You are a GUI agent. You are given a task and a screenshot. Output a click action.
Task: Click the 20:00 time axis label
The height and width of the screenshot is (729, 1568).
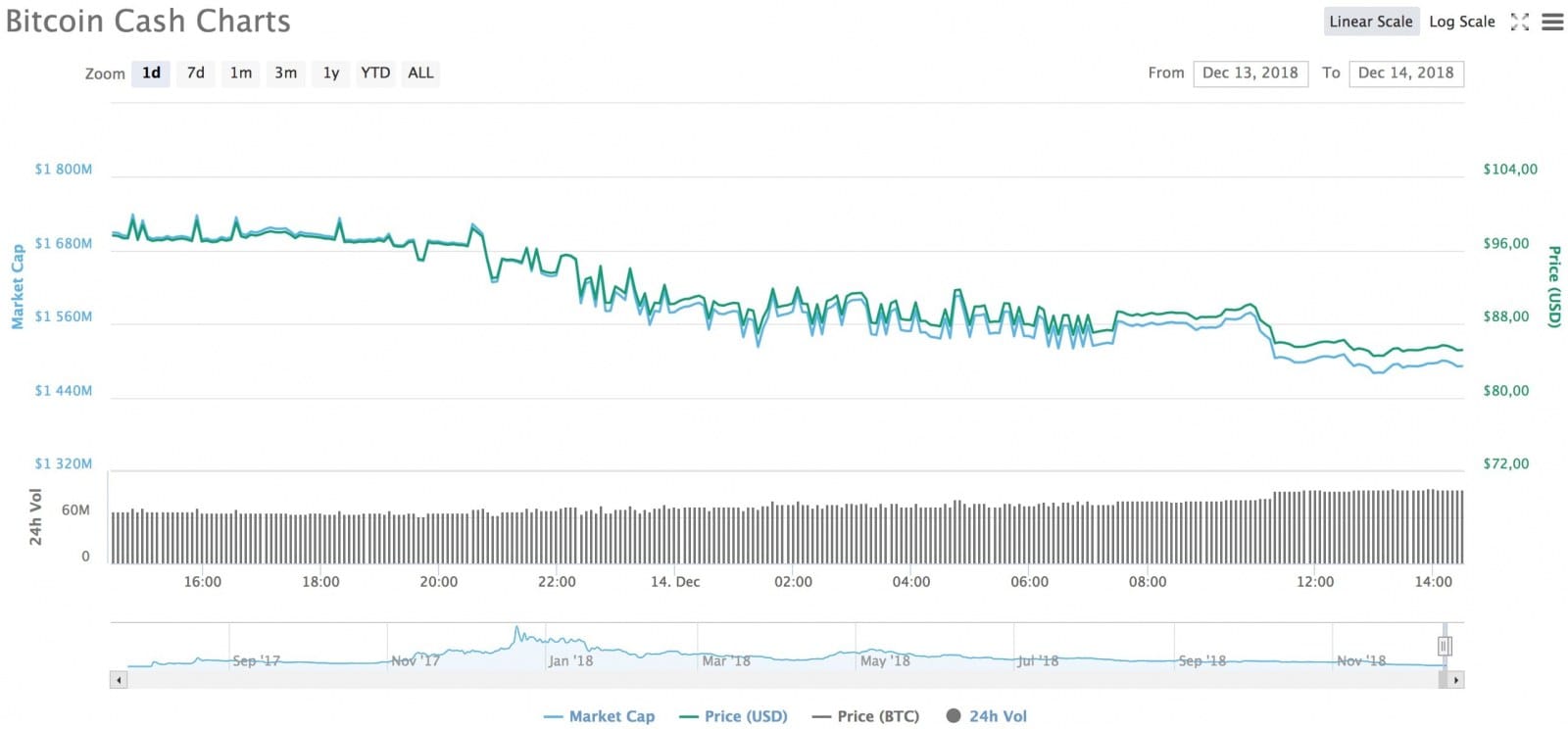click(438, 582)
